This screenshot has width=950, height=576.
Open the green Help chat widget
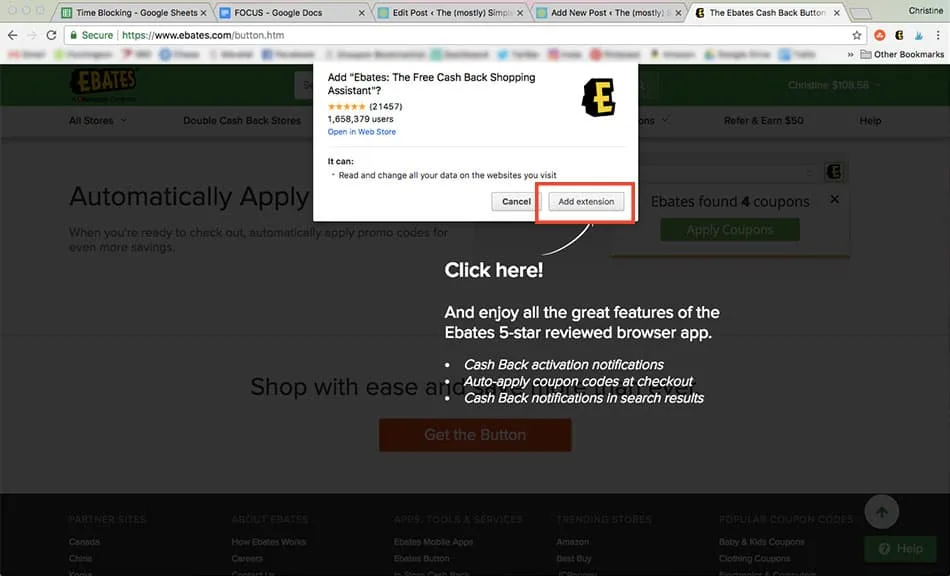900,549
